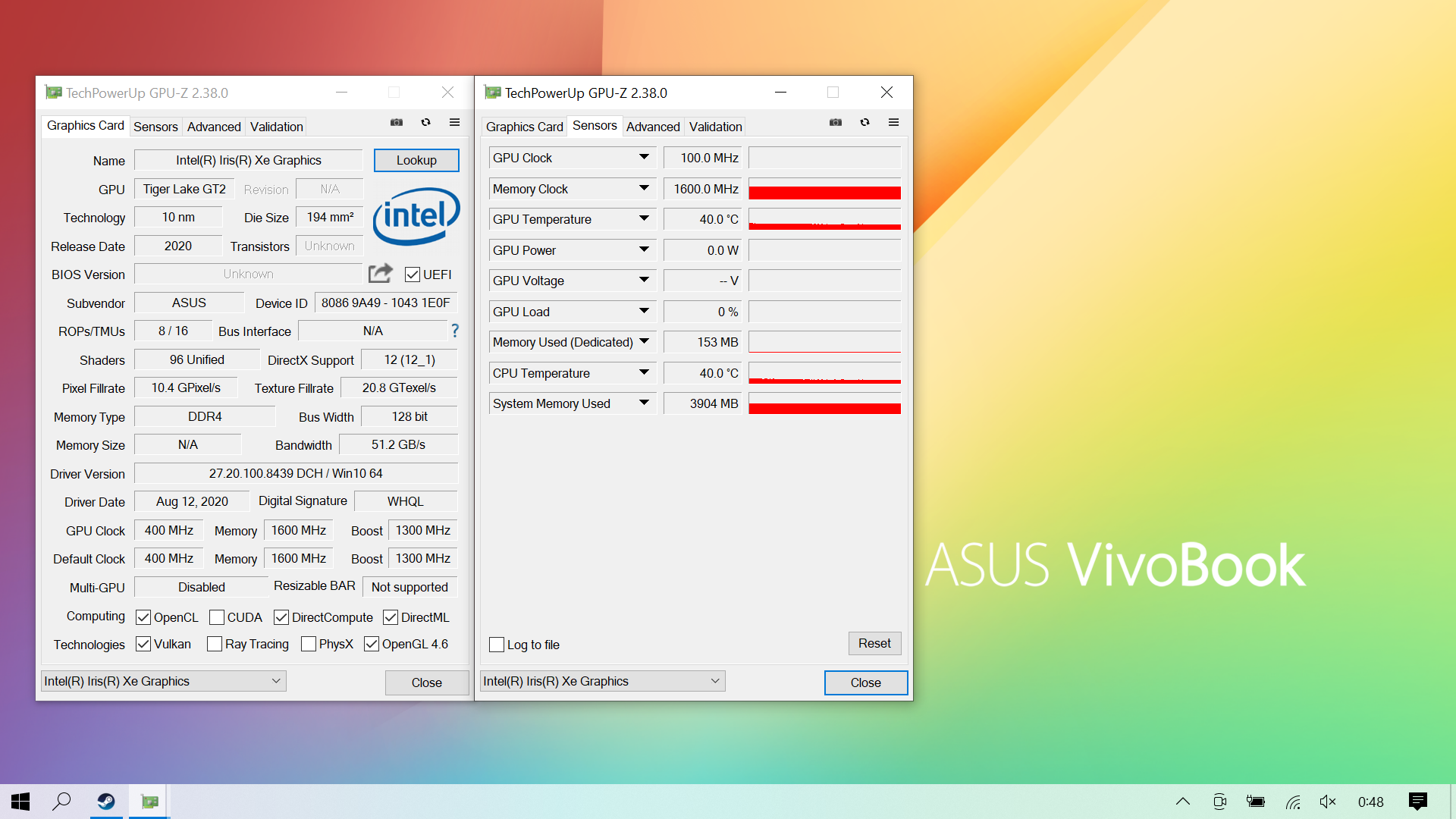Click the refresh icon in the left window
The height and width of the screenshot is (819, 1456).
point(425,122)
